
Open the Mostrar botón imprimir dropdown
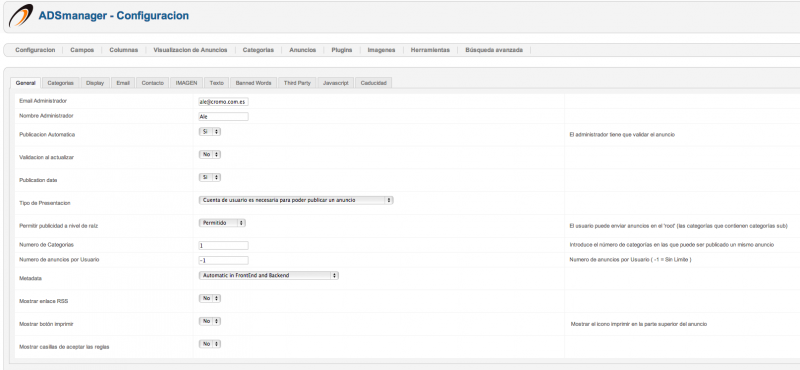click(210, 321)
